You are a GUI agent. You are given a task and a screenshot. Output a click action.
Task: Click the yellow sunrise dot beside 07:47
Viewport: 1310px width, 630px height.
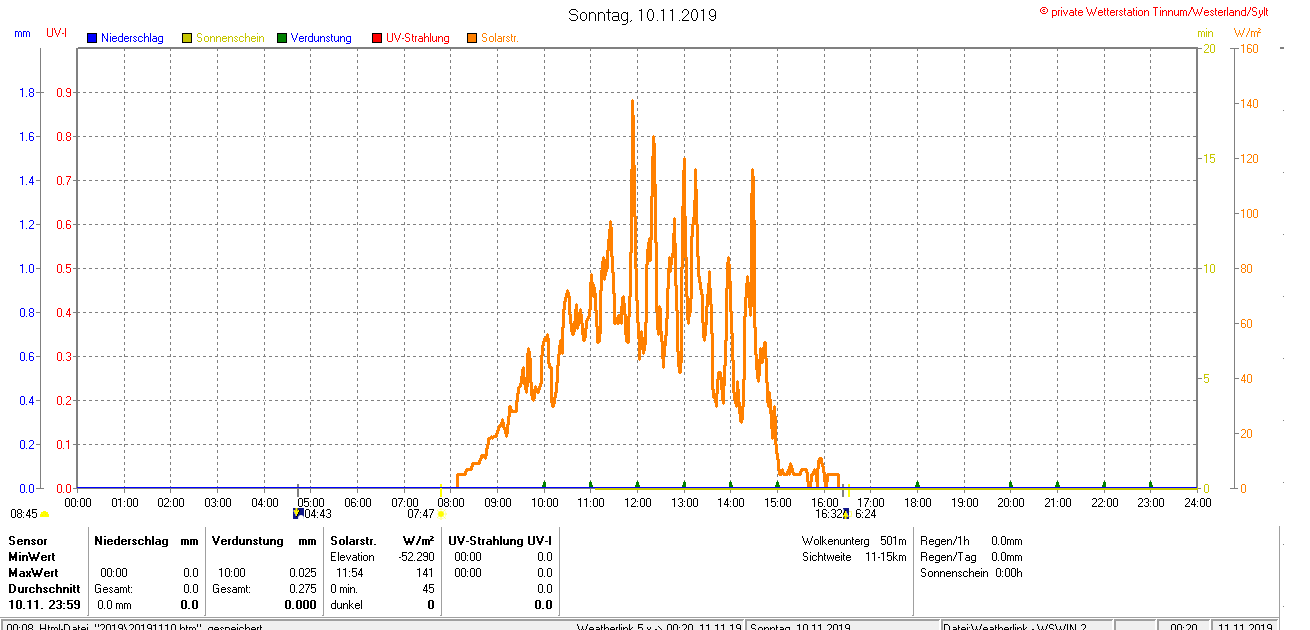(441, 514)
